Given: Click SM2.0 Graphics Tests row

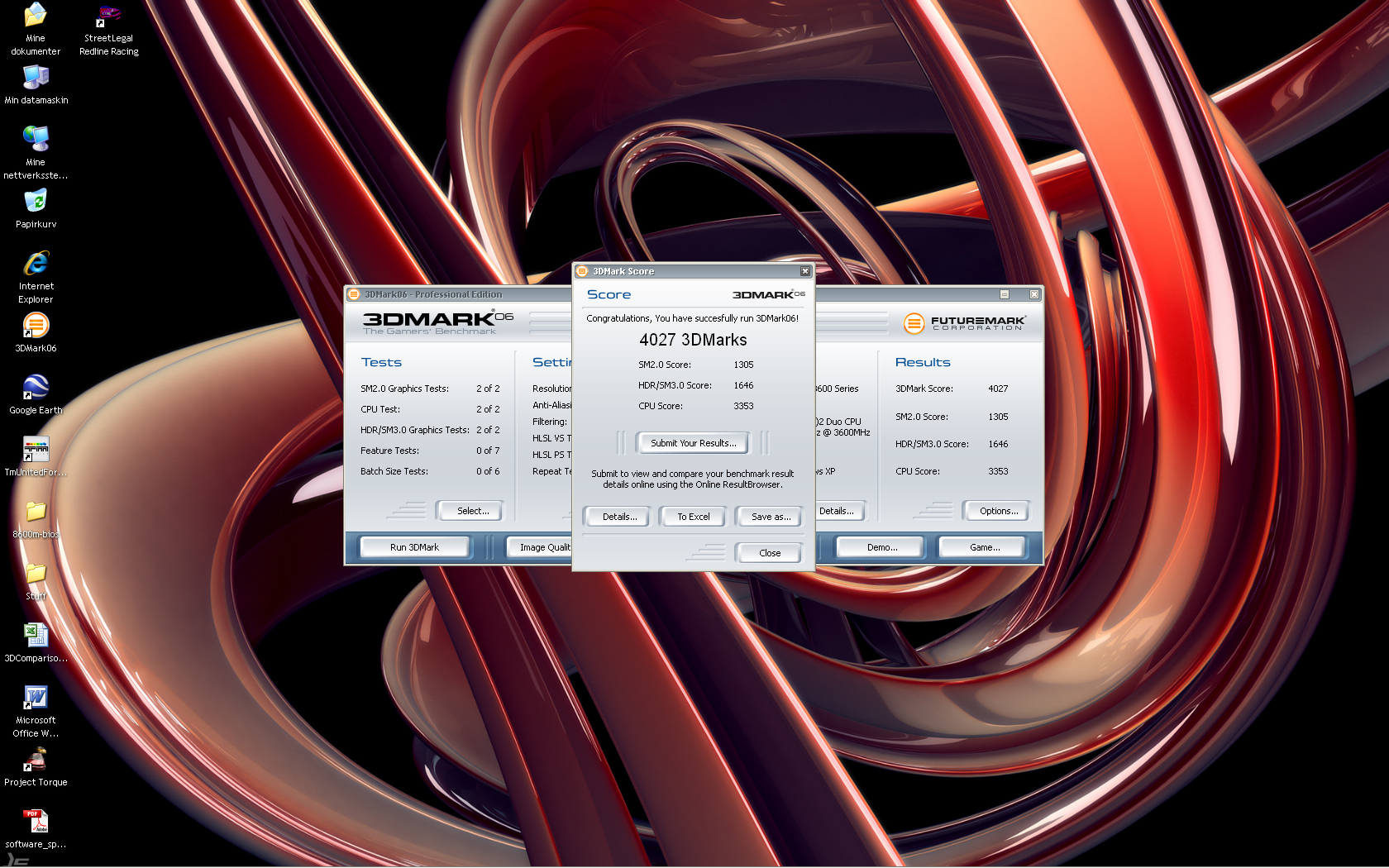Looking at the screenshot, I should (430, 389).
